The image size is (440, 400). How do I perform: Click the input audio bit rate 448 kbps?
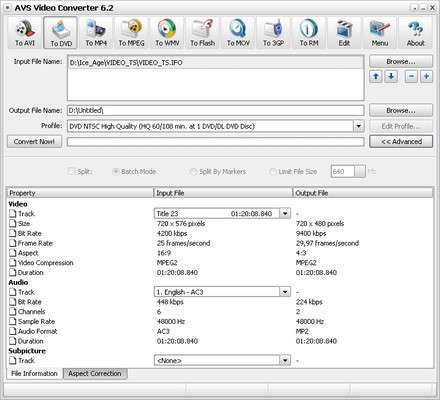pos(170,302)
